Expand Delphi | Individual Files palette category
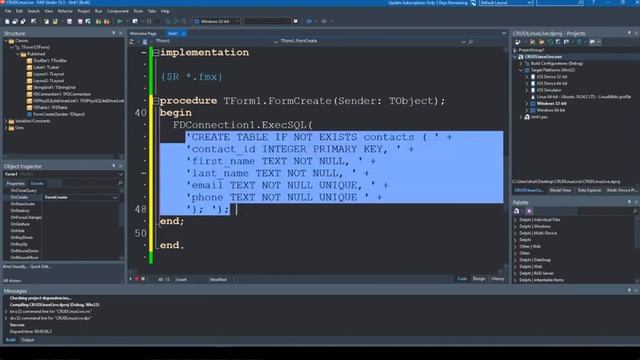 516,220
